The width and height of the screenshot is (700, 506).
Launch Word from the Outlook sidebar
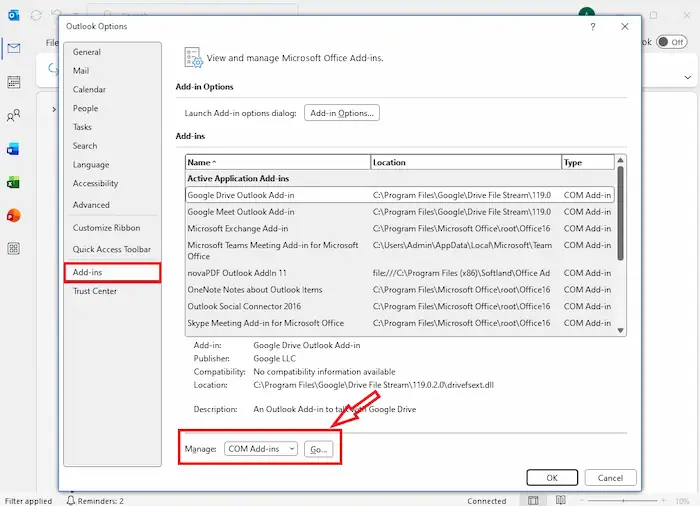click(x=13, y=149)
